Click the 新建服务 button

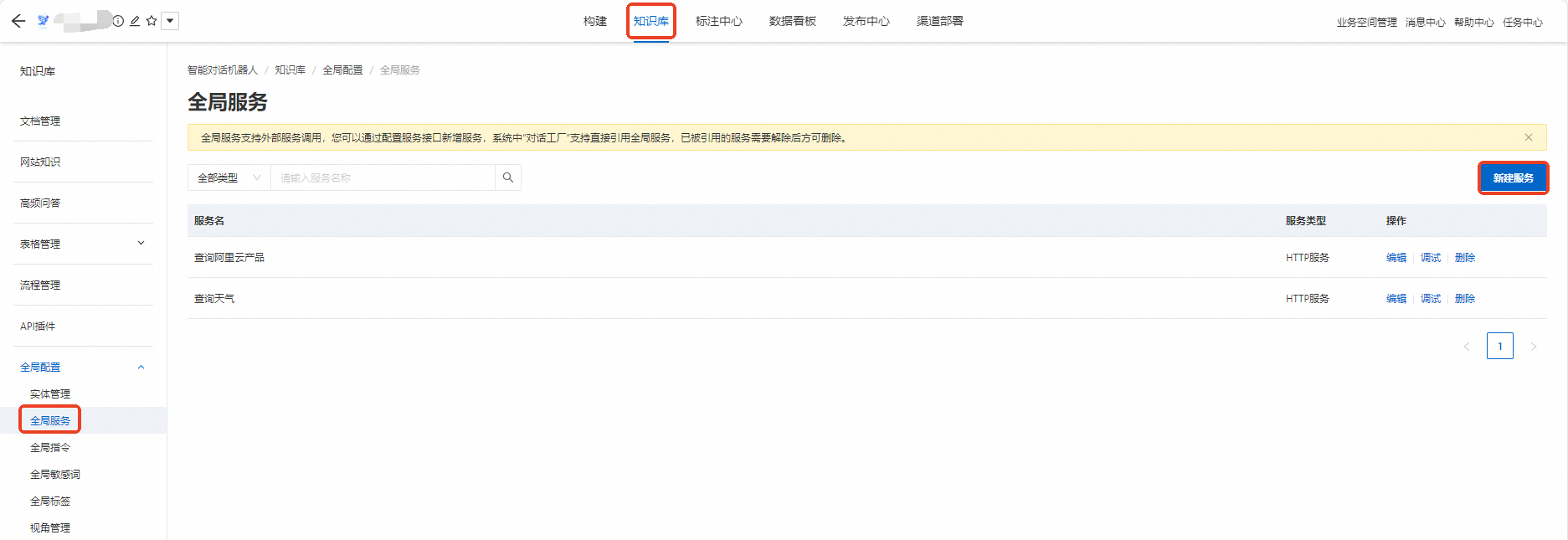pyautogui.click(x=1514, y=178)
